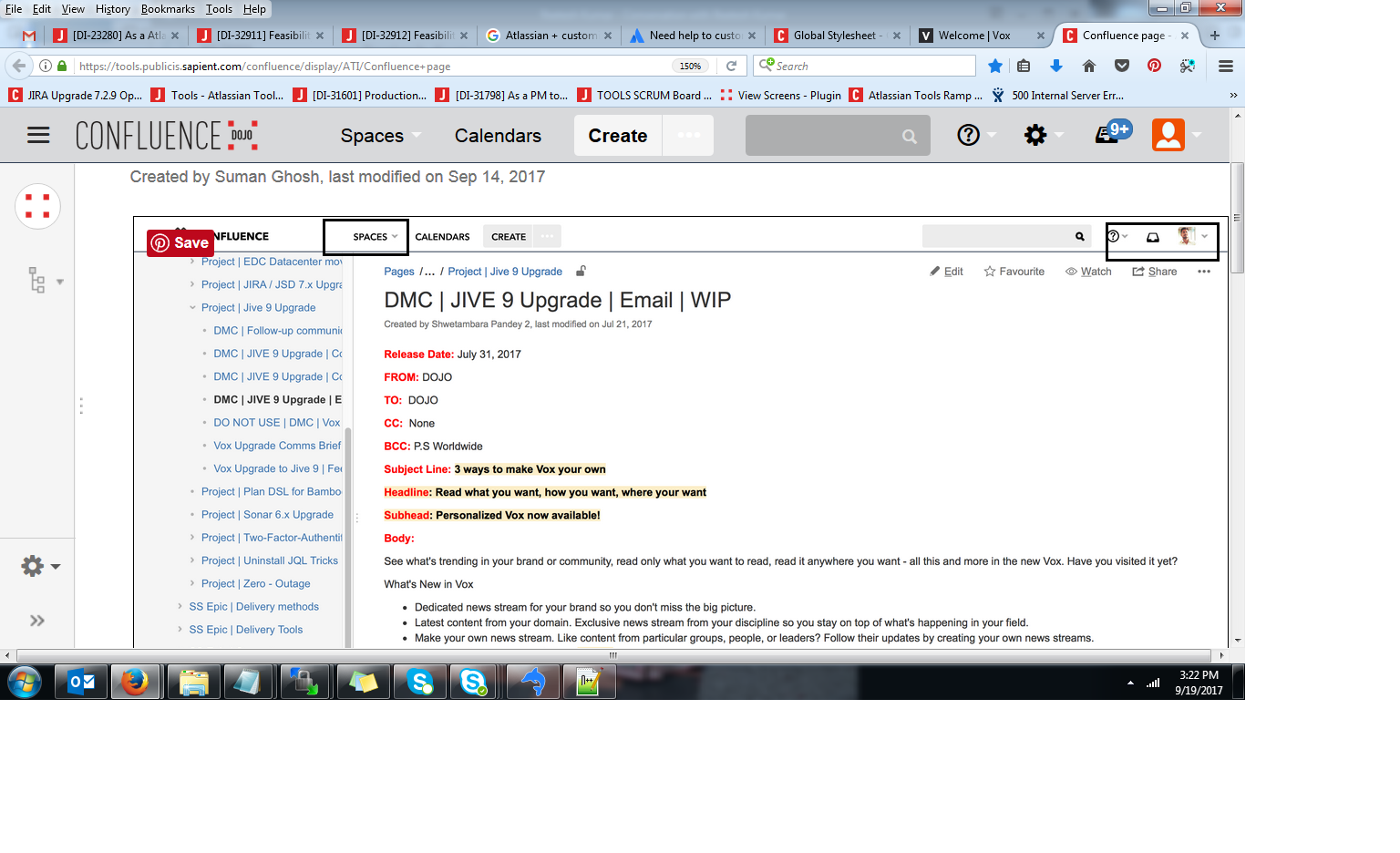Click the Create button
Viewport: 1400px width, 853px height.
[618, 135]
